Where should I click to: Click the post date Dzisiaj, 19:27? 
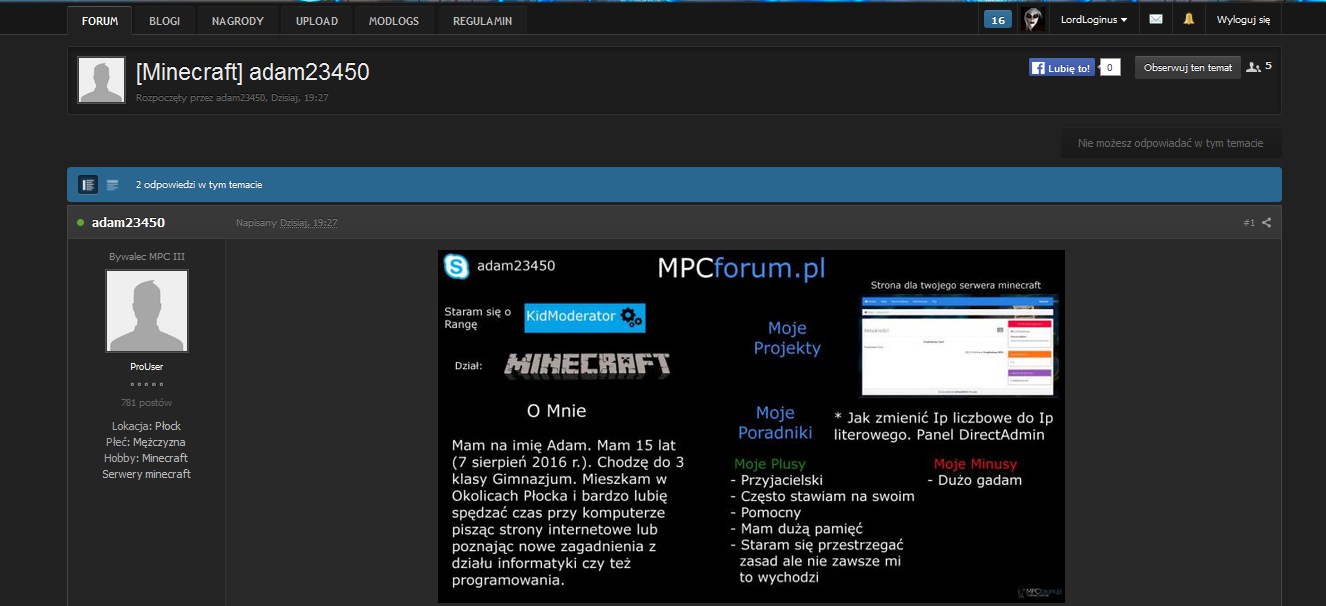tap(308, 223)
